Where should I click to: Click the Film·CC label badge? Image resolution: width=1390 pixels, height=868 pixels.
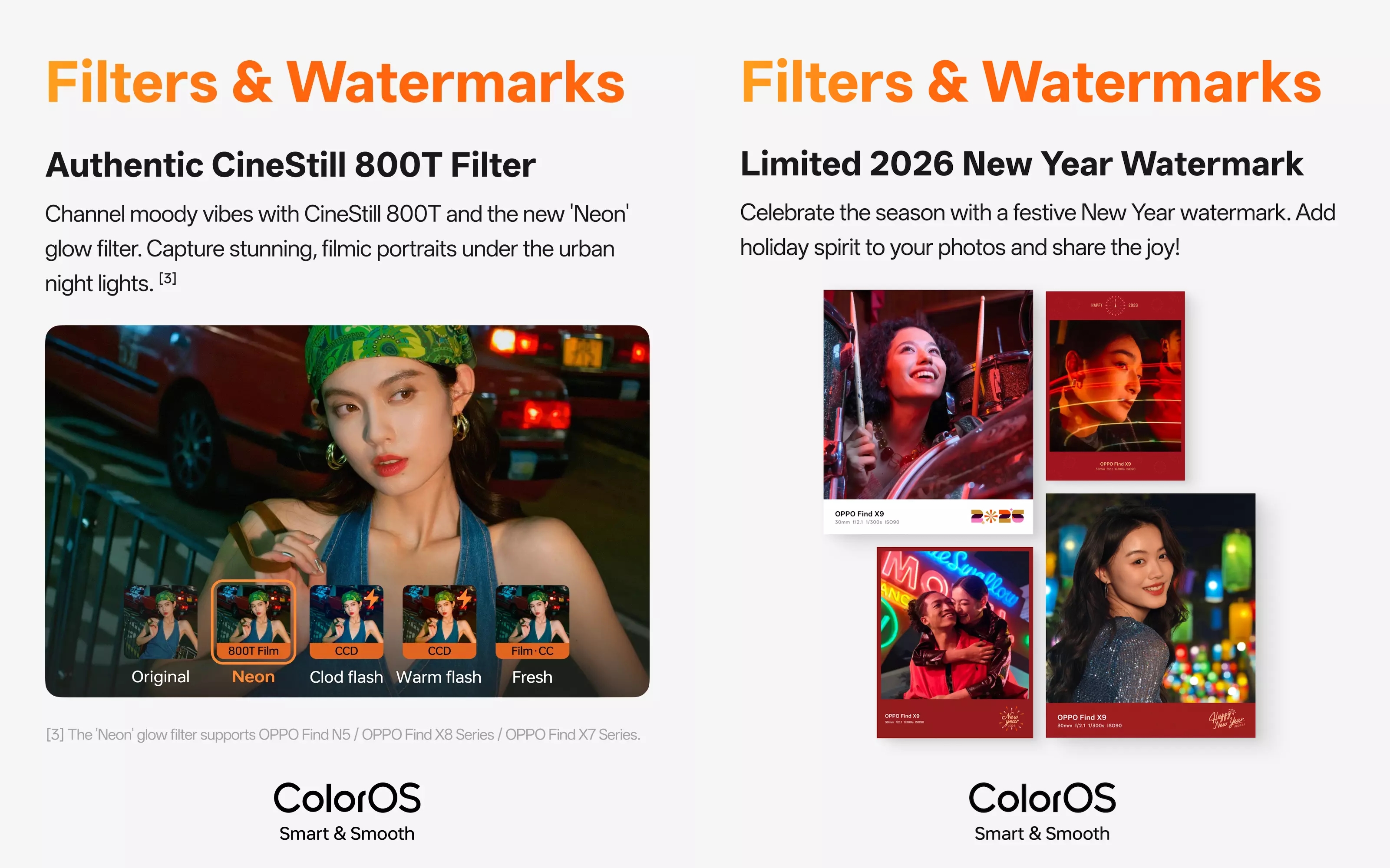(532, 651)
